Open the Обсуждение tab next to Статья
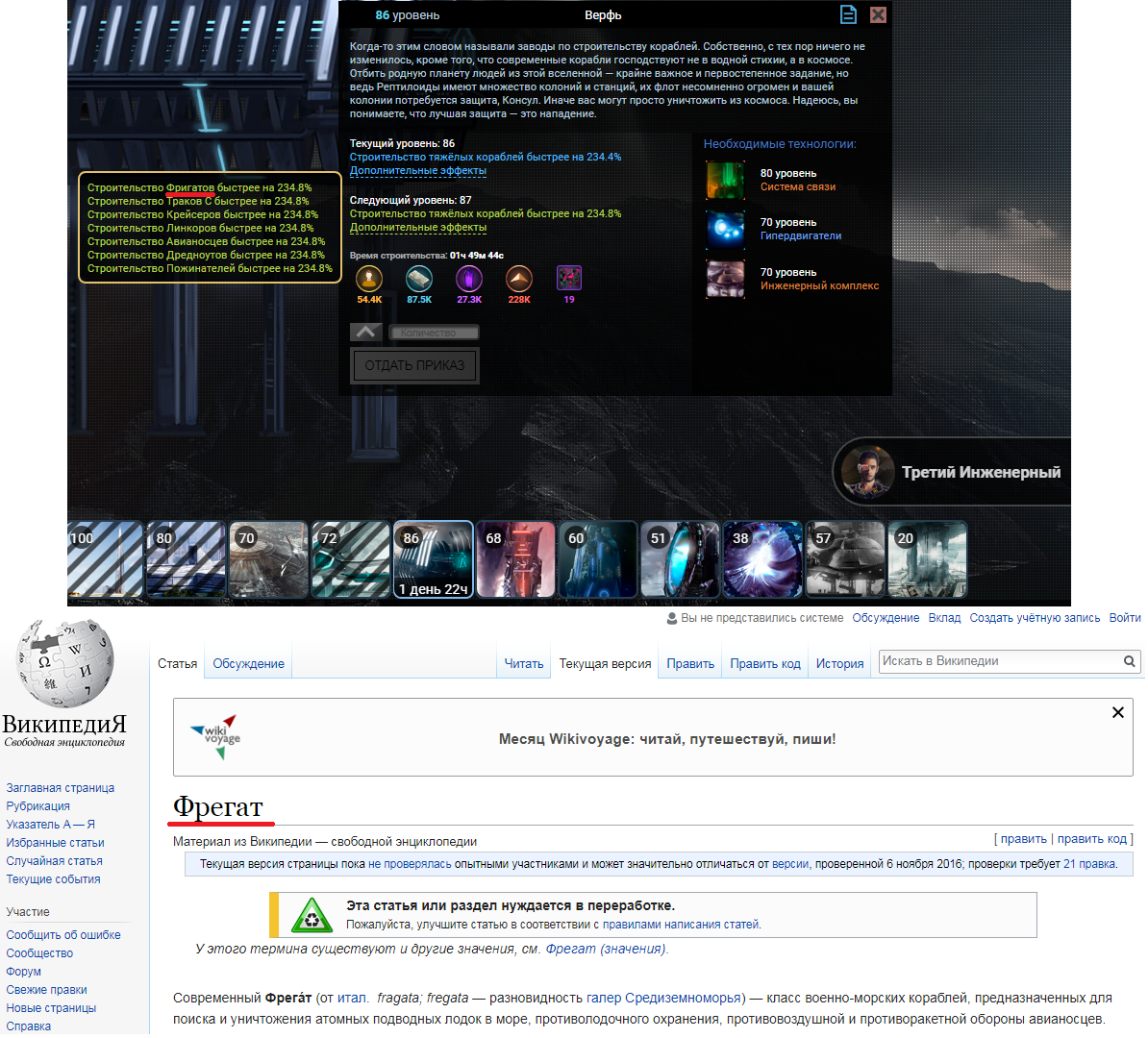Image resolution: width=1148 pixels, height=1038 pixels. pos(248,664)
